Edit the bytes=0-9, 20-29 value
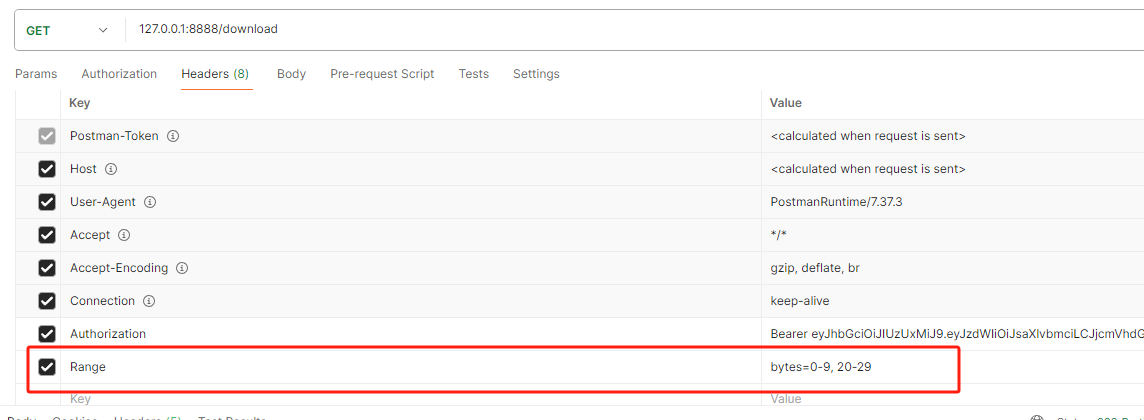 (821, 368)
